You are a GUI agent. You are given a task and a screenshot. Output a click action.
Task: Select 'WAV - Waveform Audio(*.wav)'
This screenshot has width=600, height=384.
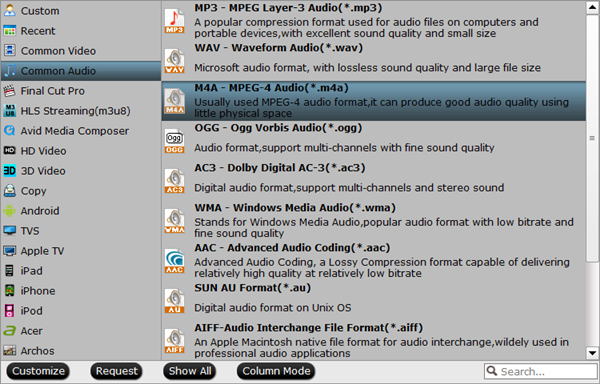pos(373,61)
